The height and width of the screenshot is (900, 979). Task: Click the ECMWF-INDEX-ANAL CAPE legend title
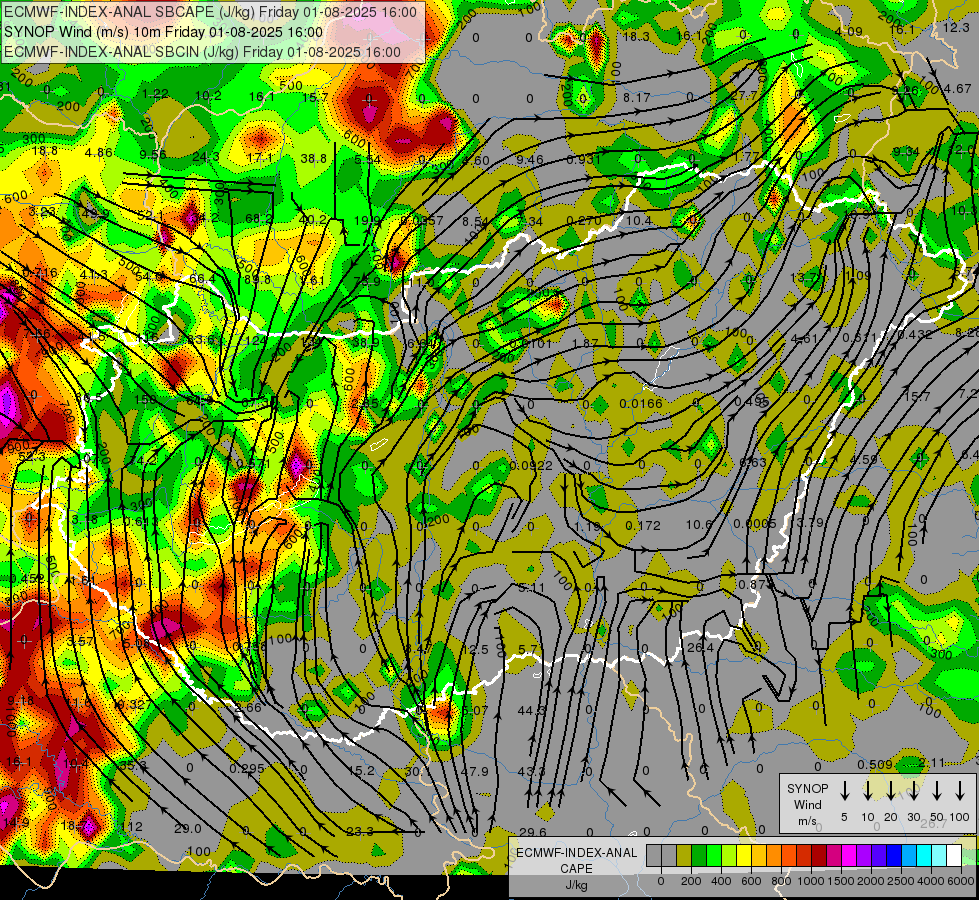[576, 860]
